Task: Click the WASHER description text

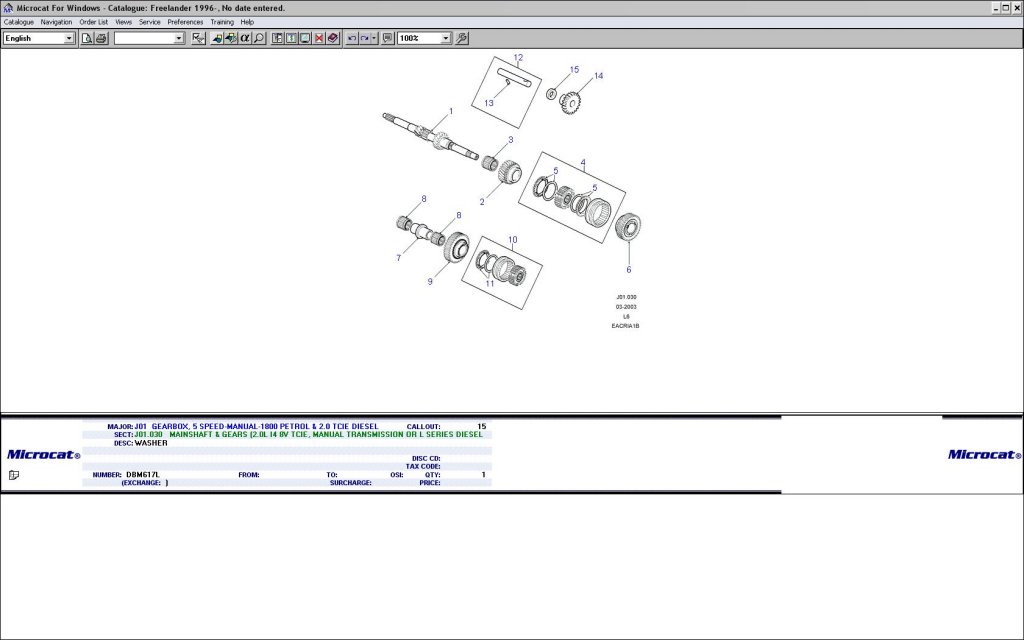Action: [x=151, y=443]
